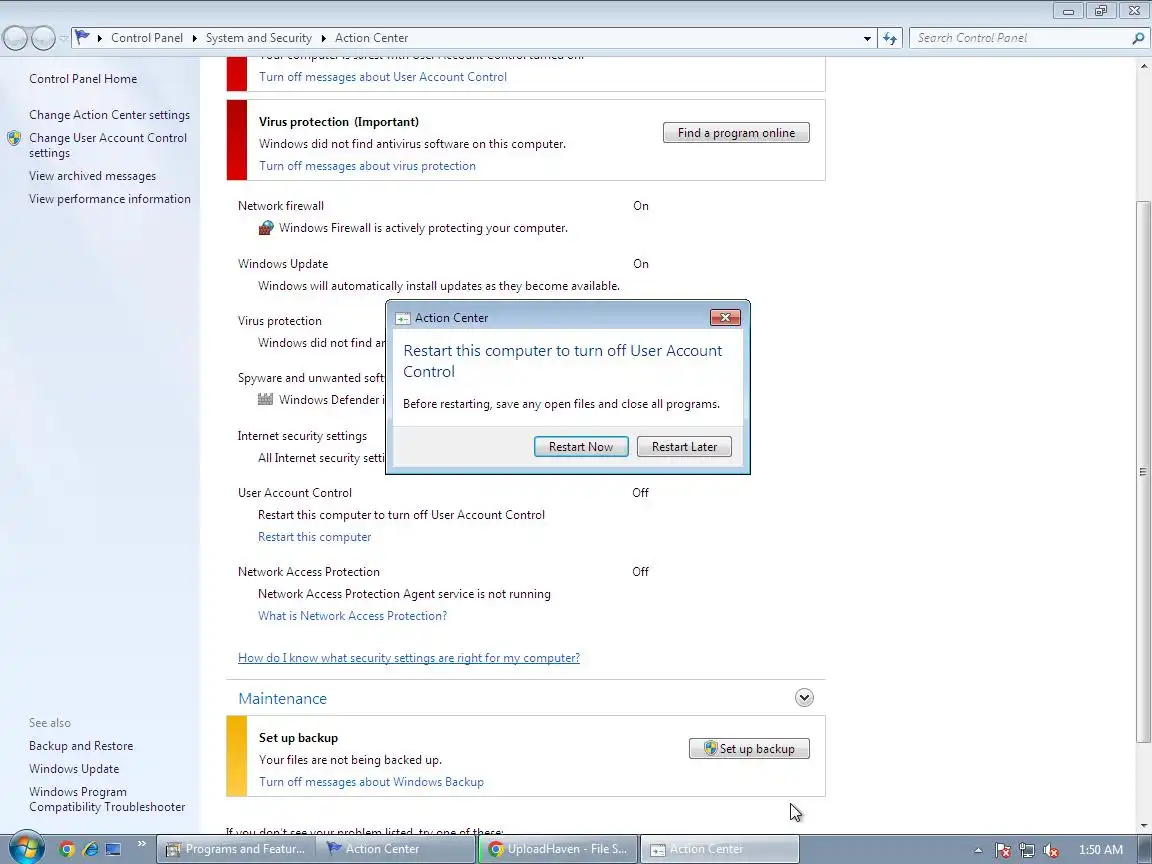Collapse the Maintenance section chevron
This screenshot has height=864, width=1152.
tap(804, 698)
